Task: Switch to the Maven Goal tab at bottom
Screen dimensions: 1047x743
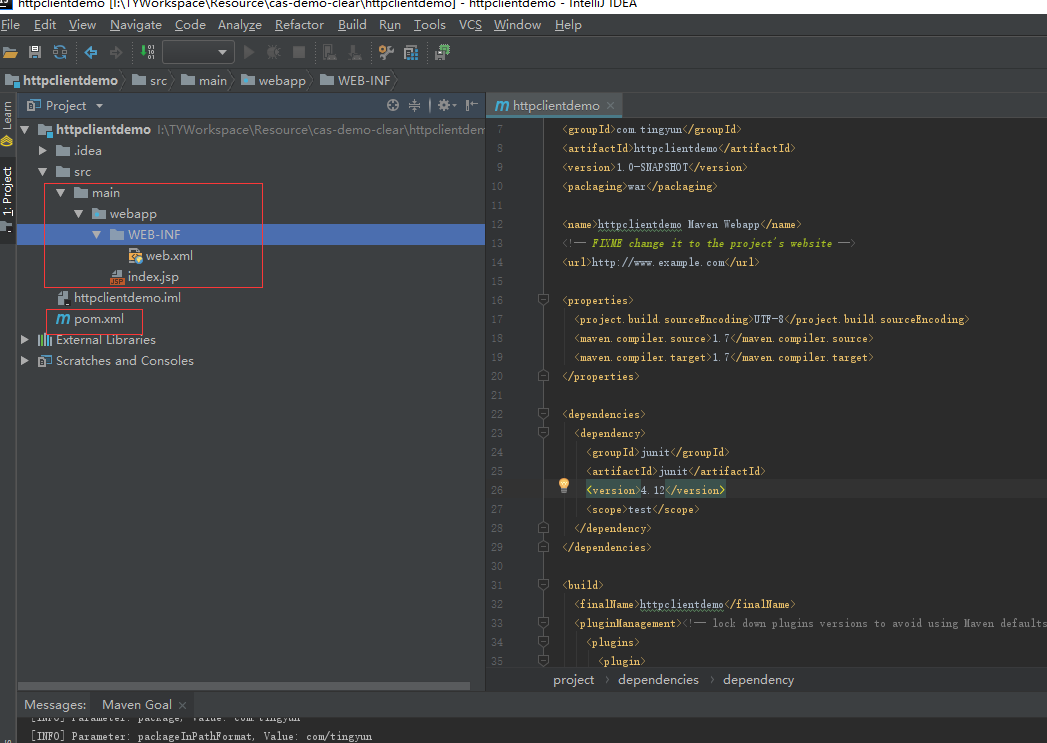Action: (140, 704)
